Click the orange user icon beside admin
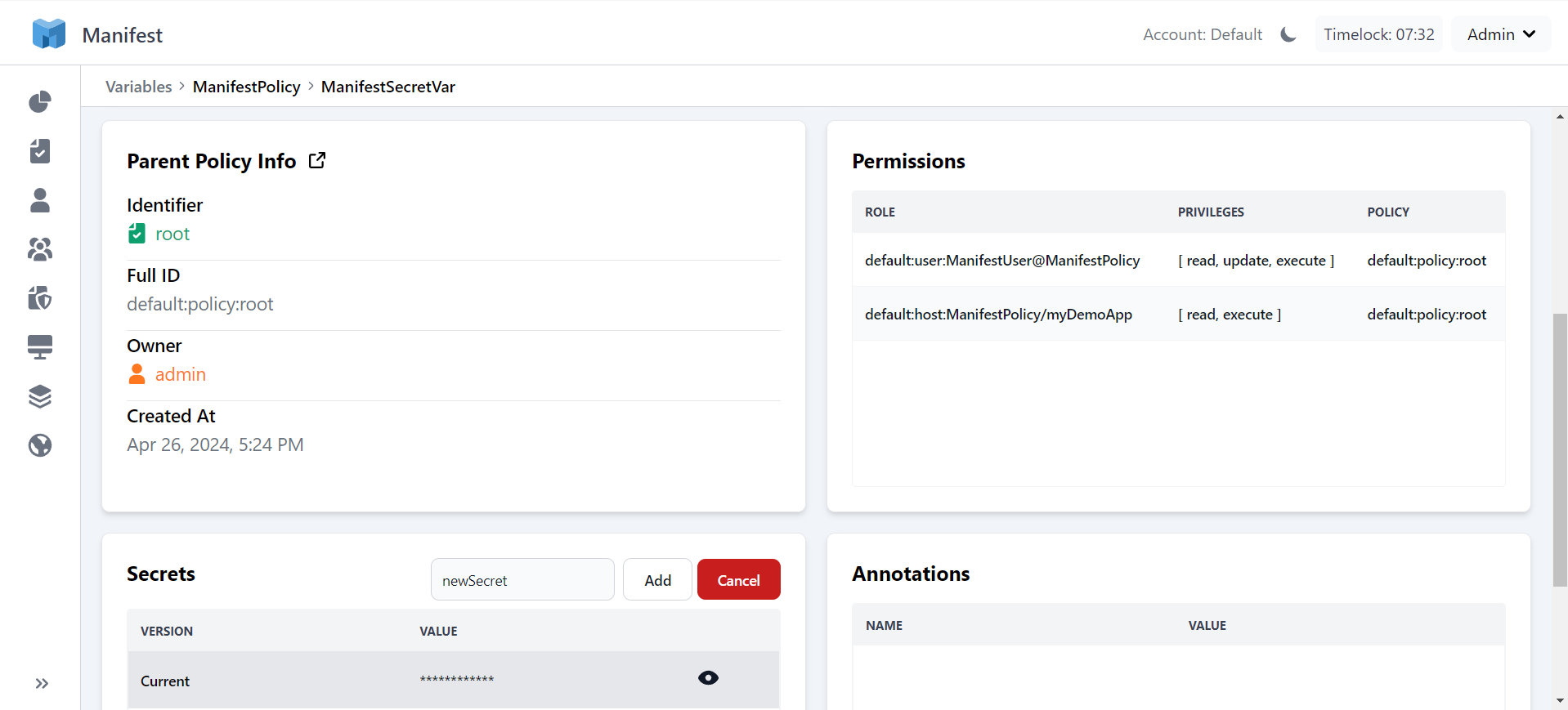The height and width of the screenshot is (710, 1568). 137,374
